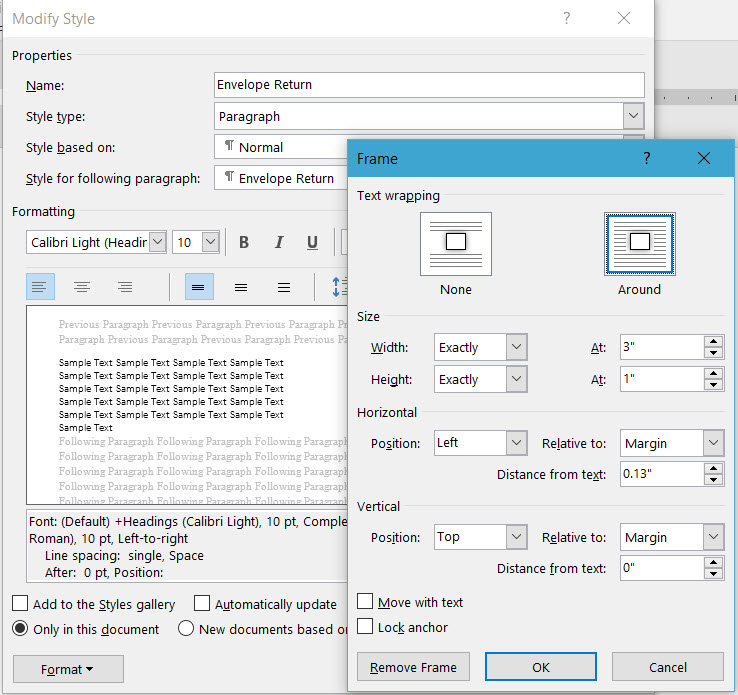Click Horizontal Distance 0.13" field
The height and width of the screenshot is (695, 738).
pyautogui.click(x=662, y=474)
